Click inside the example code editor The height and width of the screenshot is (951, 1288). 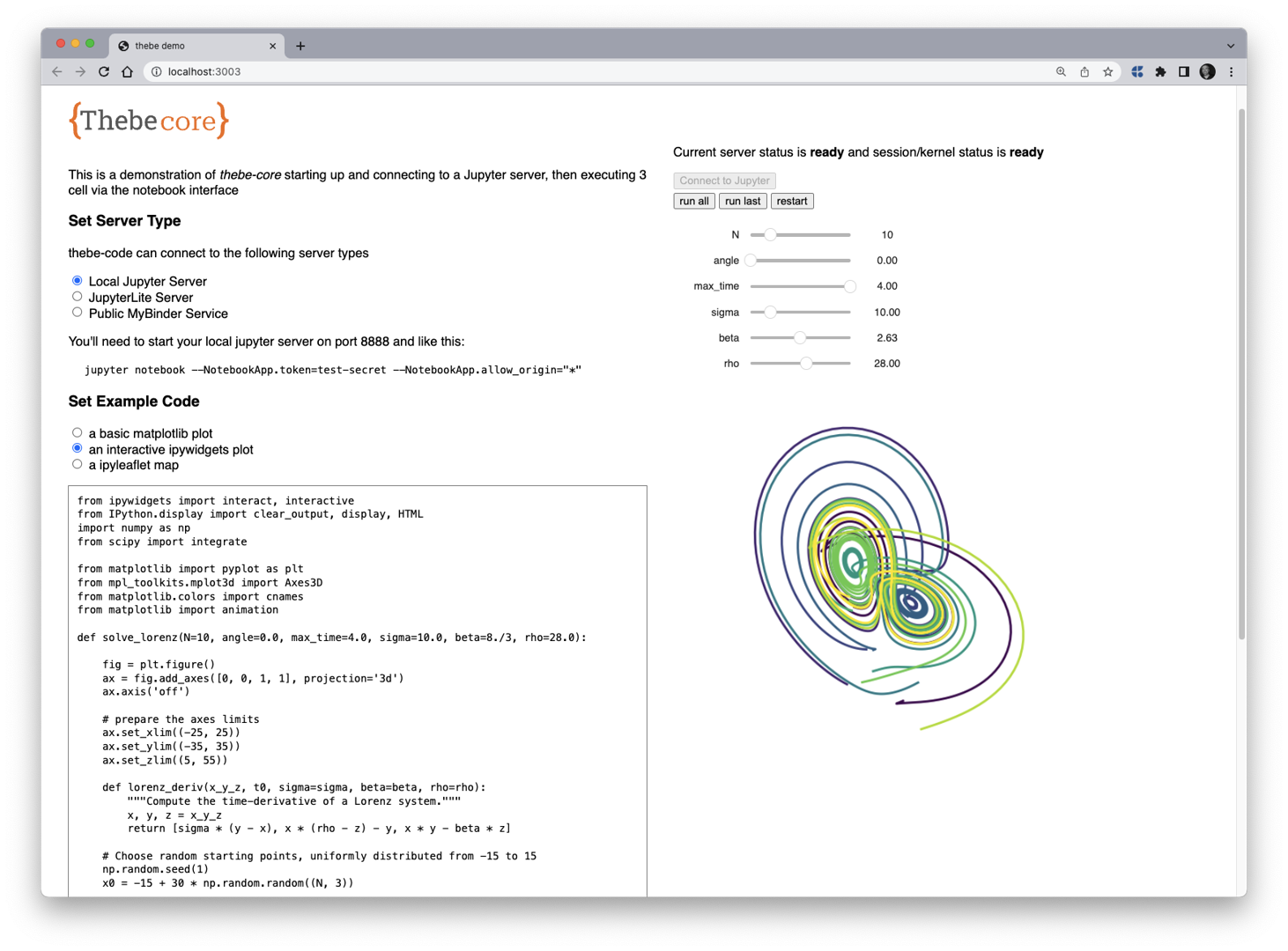358,691
